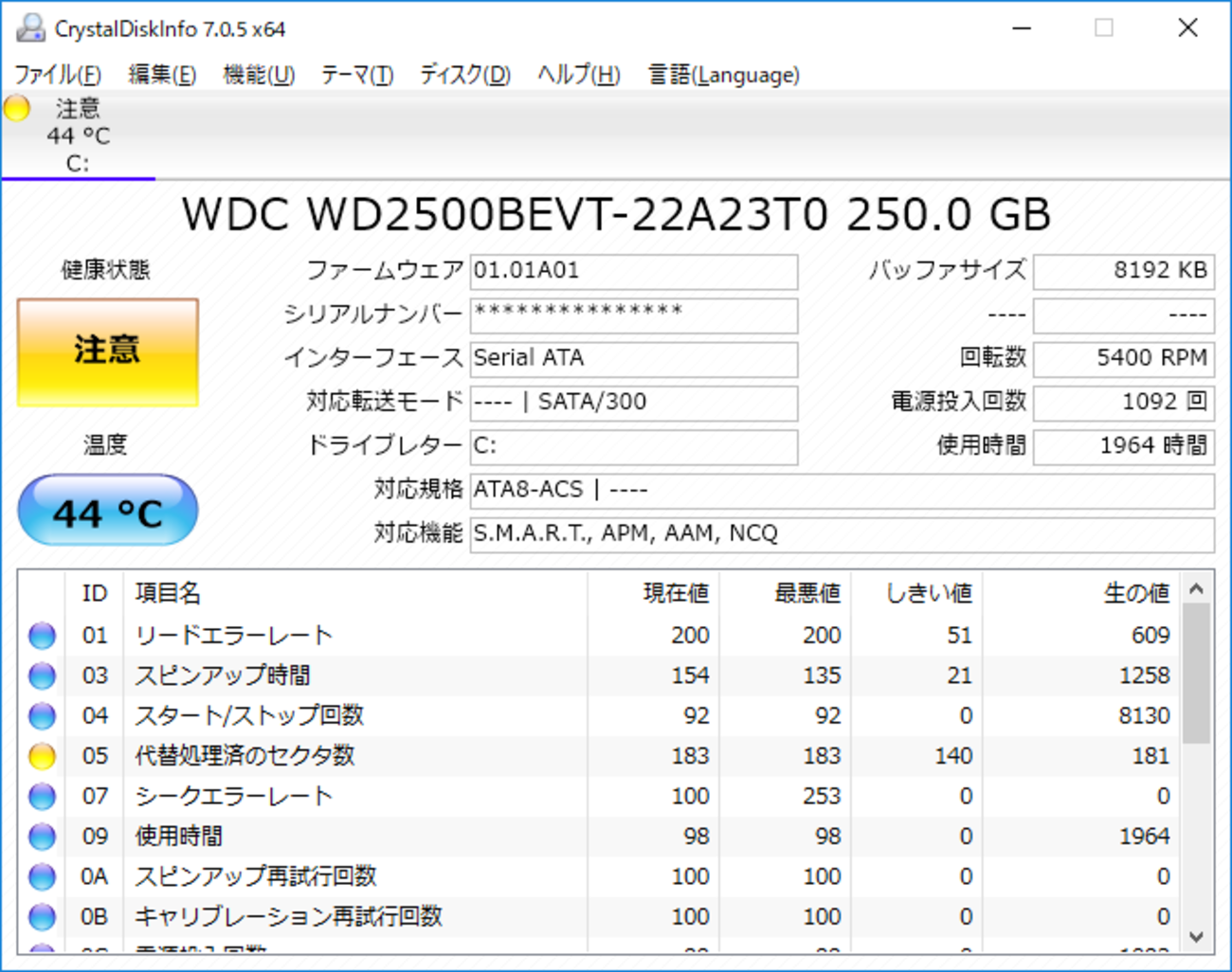
Task: Select the キャリブレーション再試行回数 attribute row
Action: [x=600, y=917]
